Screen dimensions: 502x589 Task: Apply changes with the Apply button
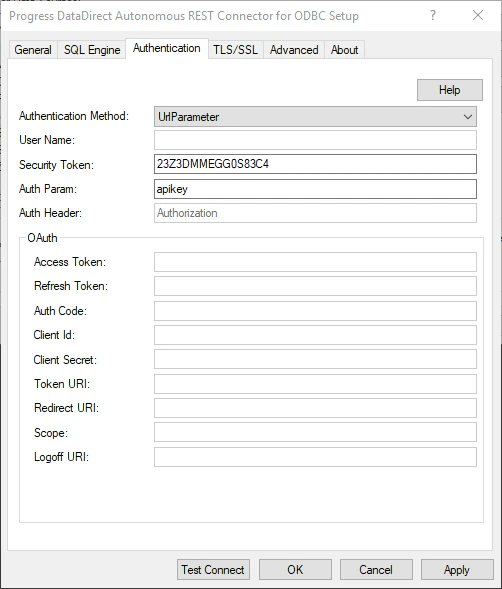[x=457, y=569]
